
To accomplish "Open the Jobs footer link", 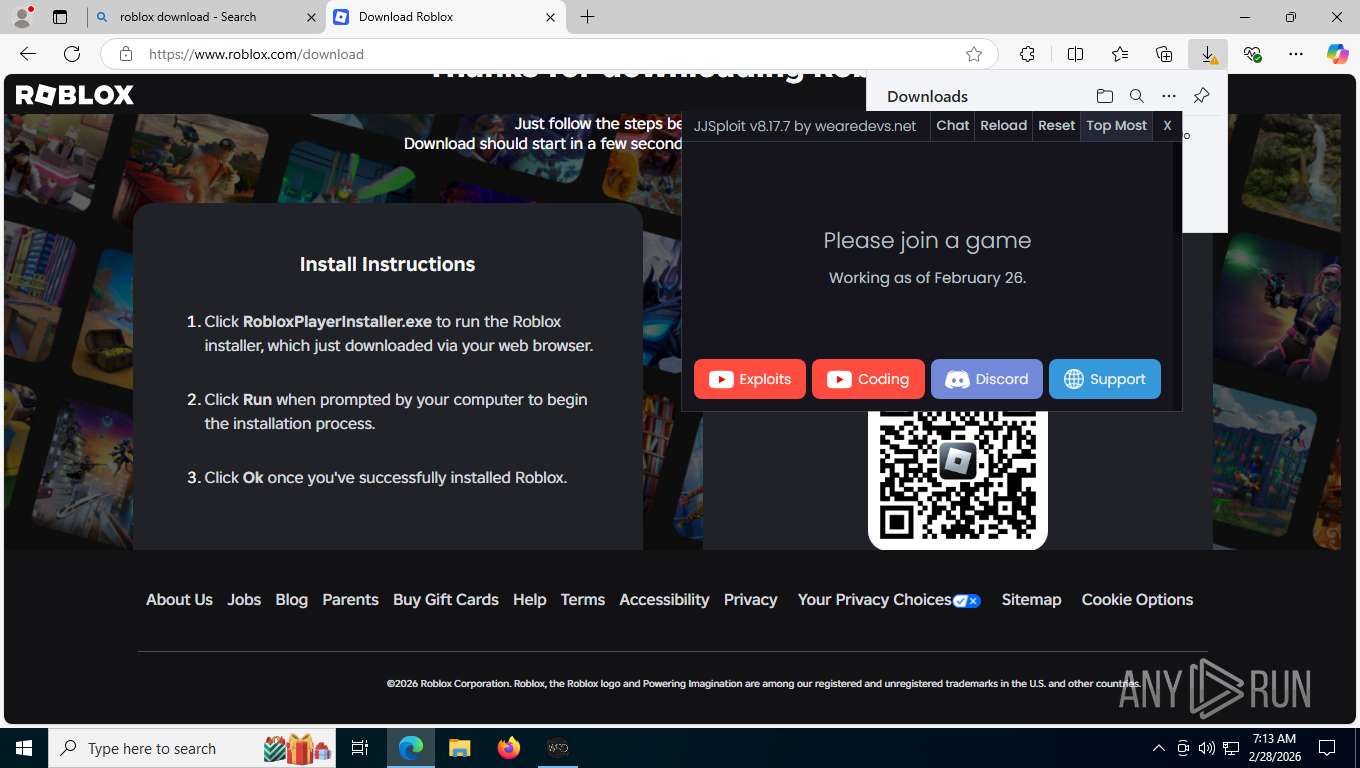I will (x=244, y=599).
